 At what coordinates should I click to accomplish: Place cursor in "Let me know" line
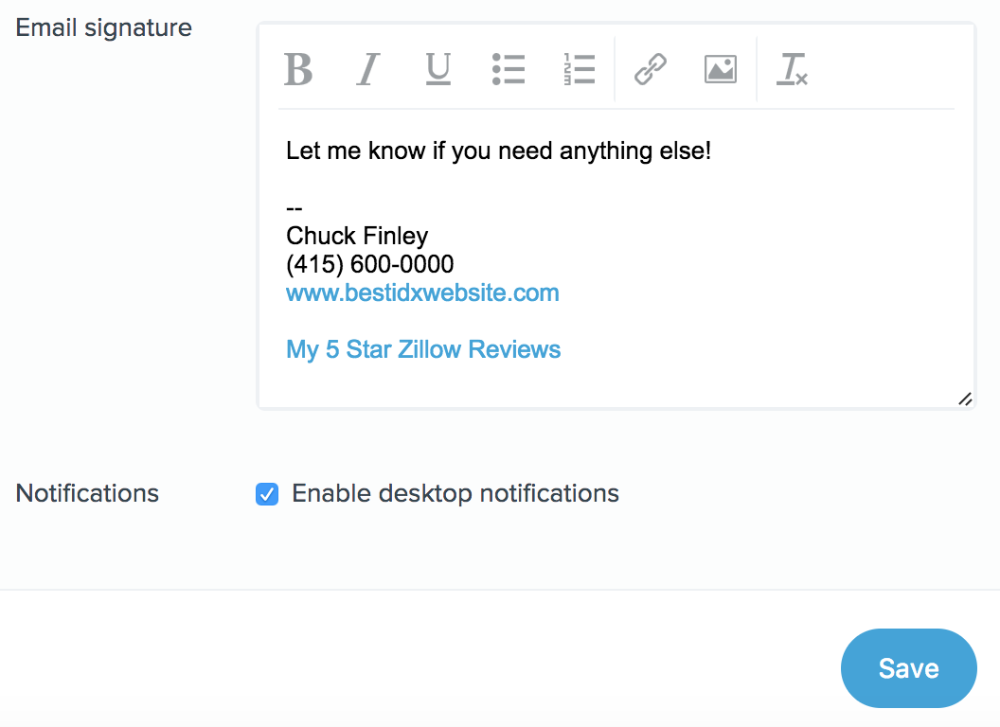coord(498,152)
